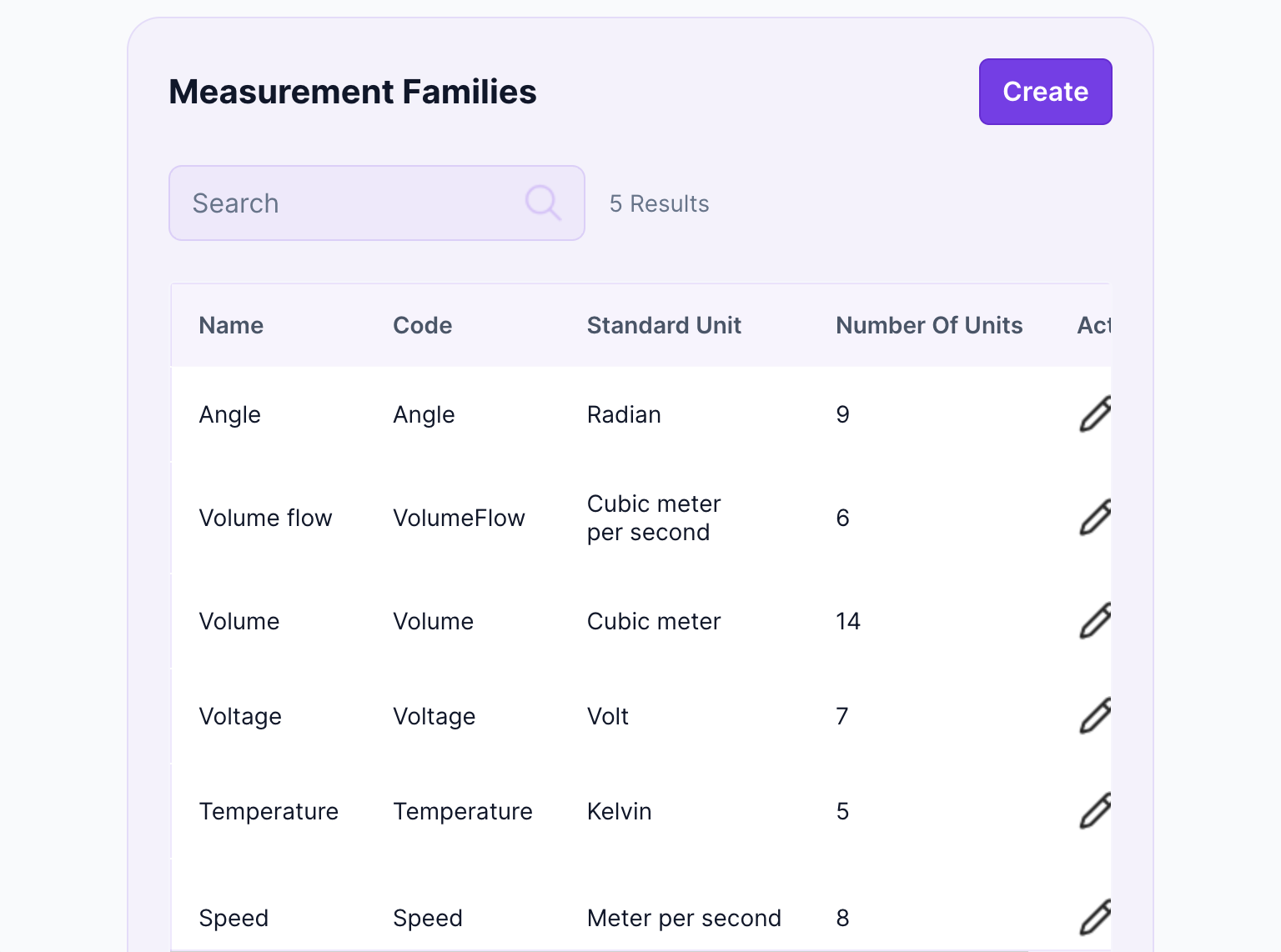
Task: Select the Meter per second cell
Action: pos(684,918)
